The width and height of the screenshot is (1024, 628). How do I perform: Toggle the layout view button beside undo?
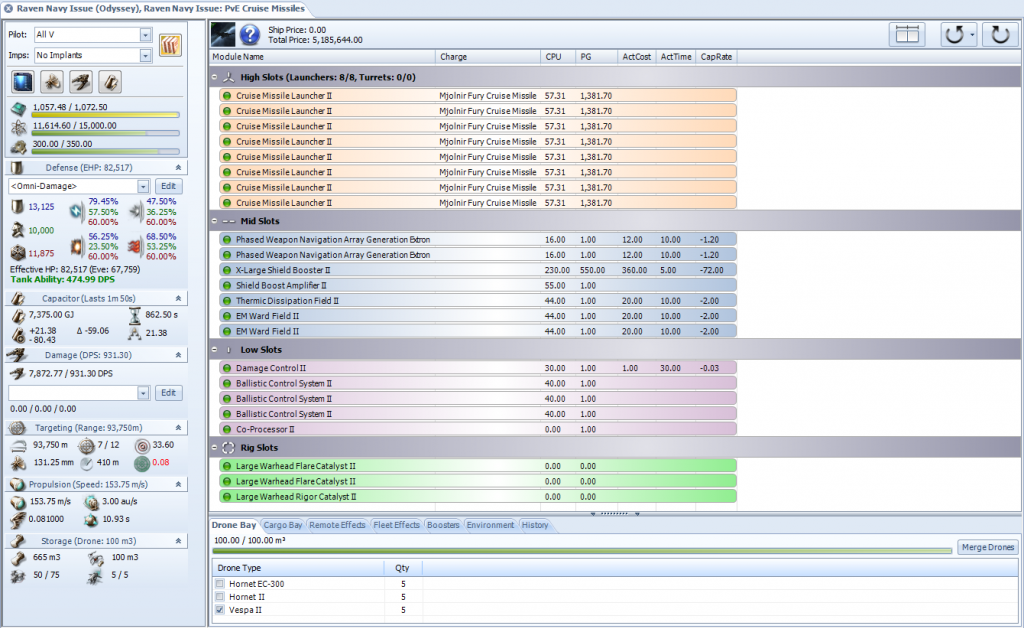click(x=907, y=35)
